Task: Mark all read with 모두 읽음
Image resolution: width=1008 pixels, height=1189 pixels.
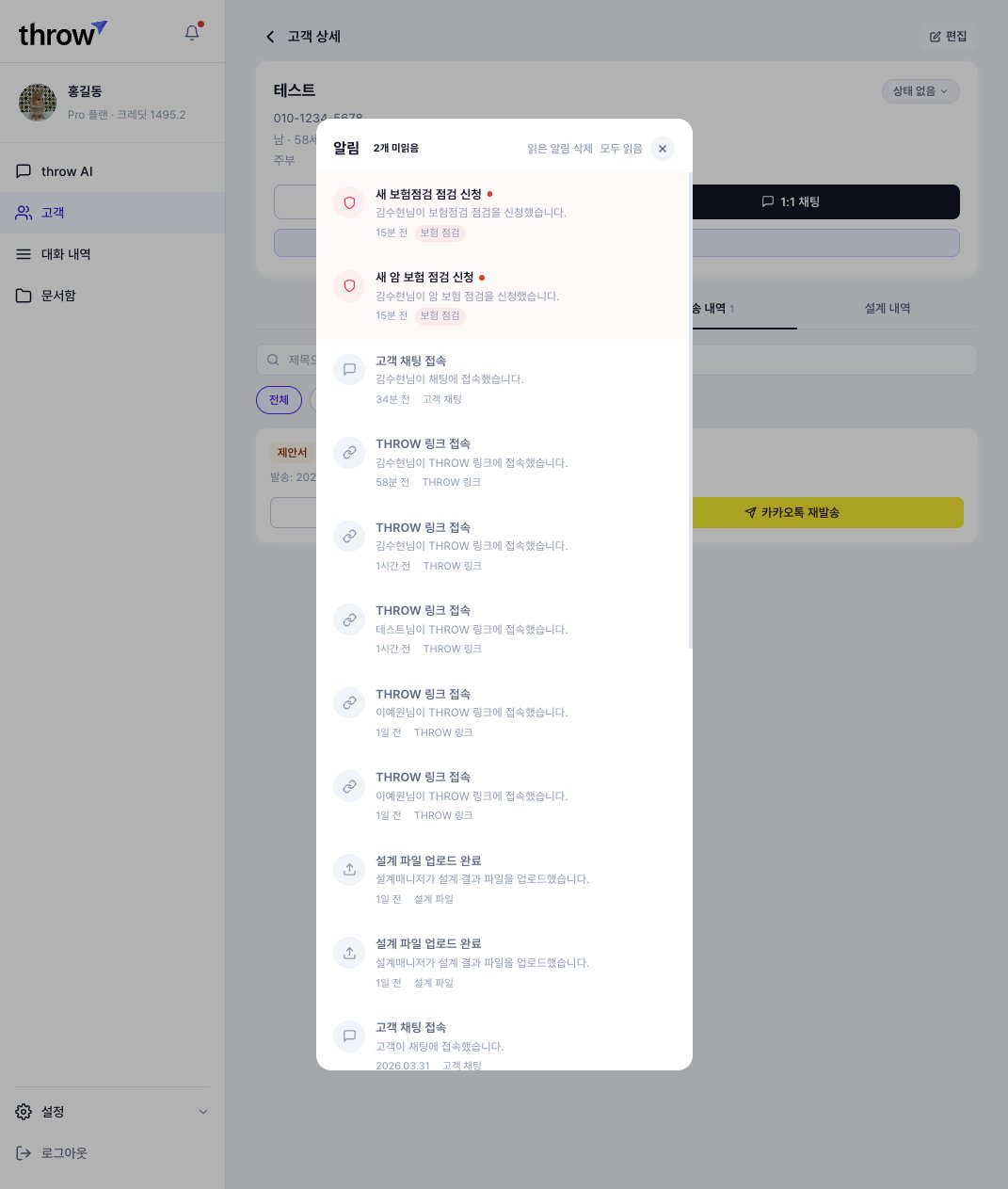Action: (621, 149)
